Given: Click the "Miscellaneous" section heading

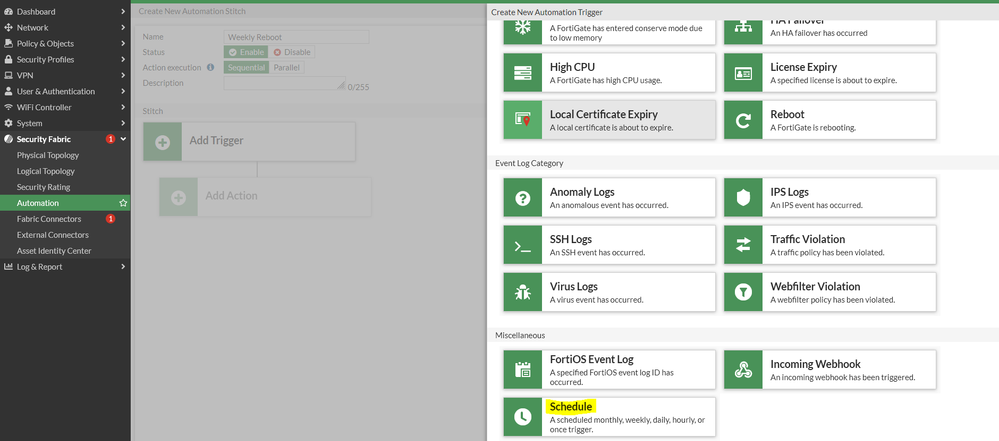Looking at the screenshot, I should click(x=520, y=335).
